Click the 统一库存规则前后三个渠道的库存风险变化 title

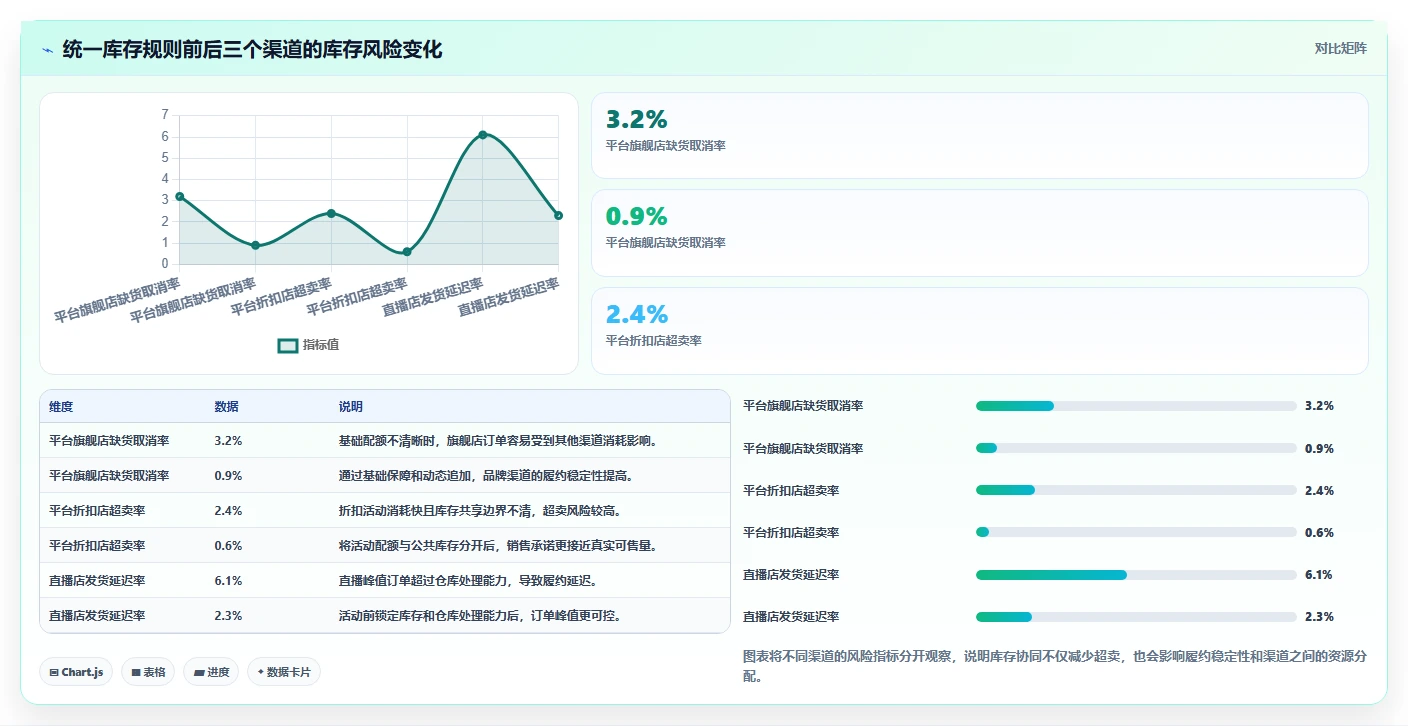(x=252, y=49)
